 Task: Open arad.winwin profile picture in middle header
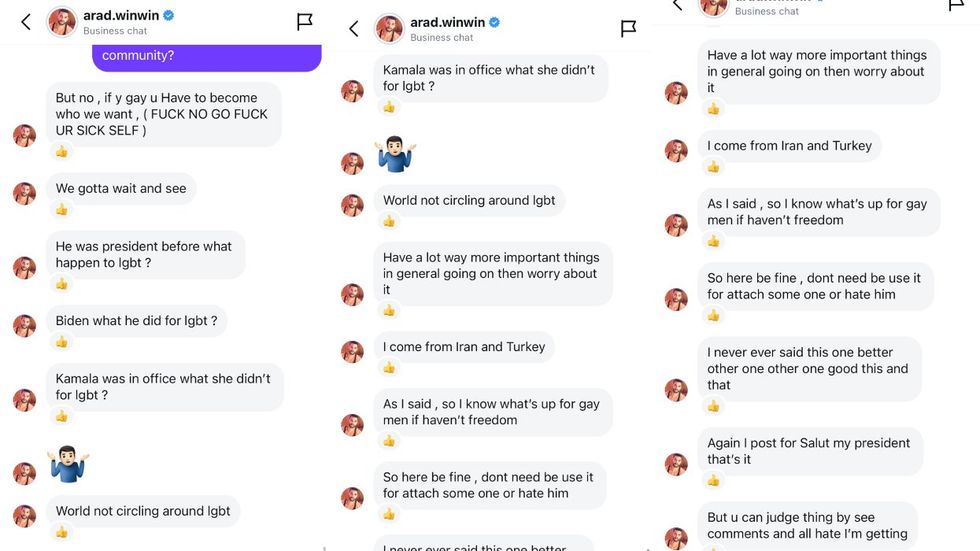click(389, 29)
